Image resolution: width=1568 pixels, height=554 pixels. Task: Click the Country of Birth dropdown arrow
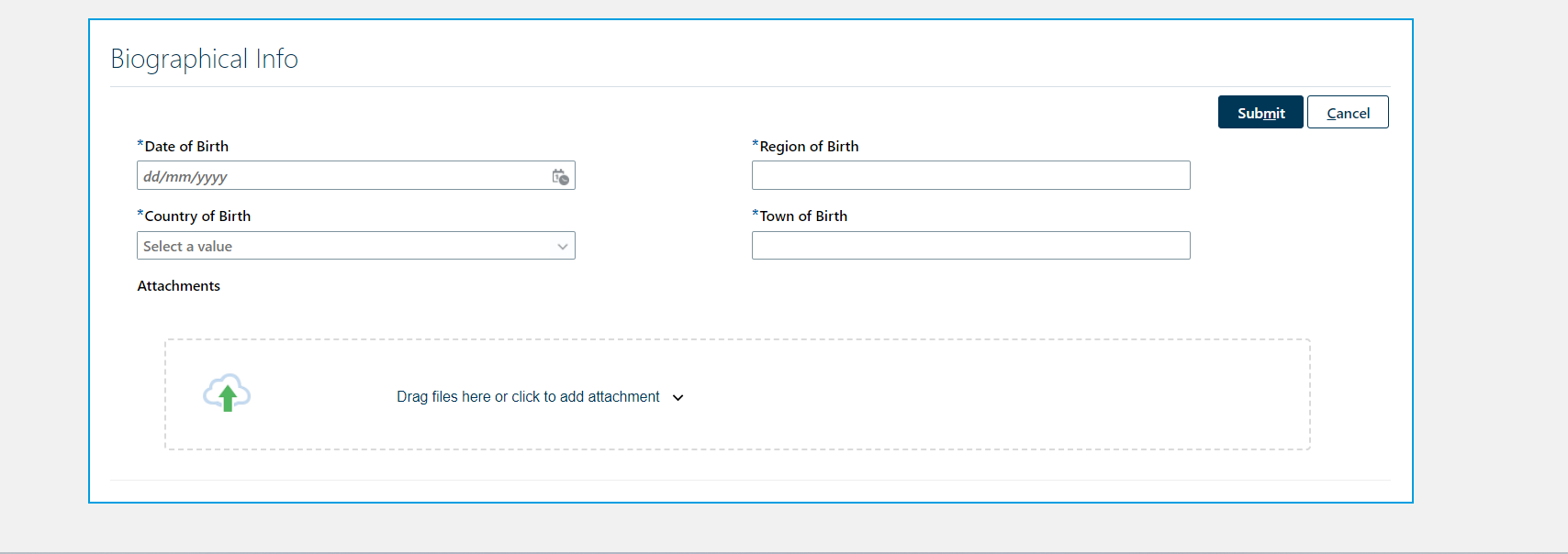tap(563, 247)
